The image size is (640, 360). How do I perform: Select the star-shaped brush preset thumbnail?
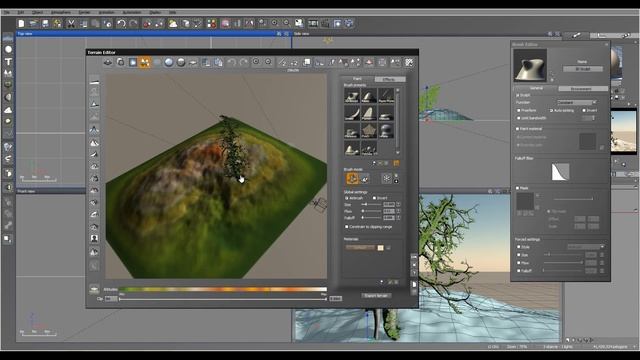[369, 131]
